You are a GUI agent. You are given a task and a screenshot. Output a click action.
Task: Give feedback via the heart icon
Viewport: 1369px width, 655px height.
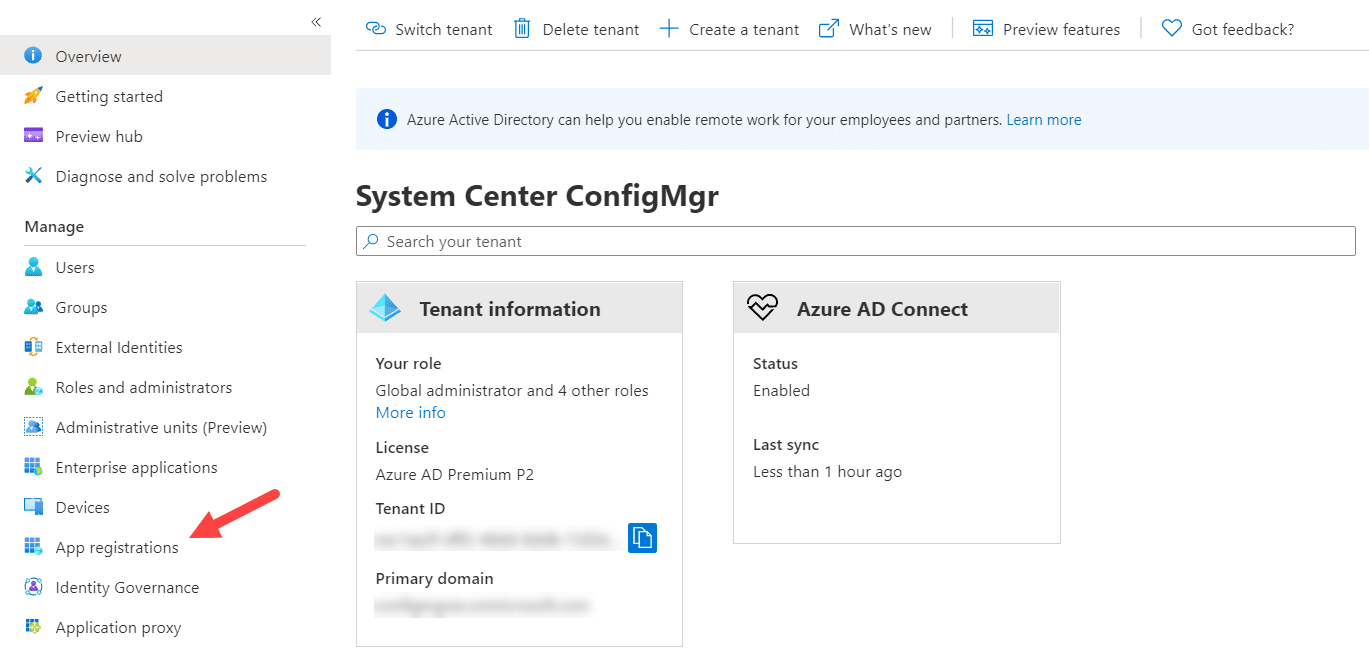click(x=1171, y=29)
